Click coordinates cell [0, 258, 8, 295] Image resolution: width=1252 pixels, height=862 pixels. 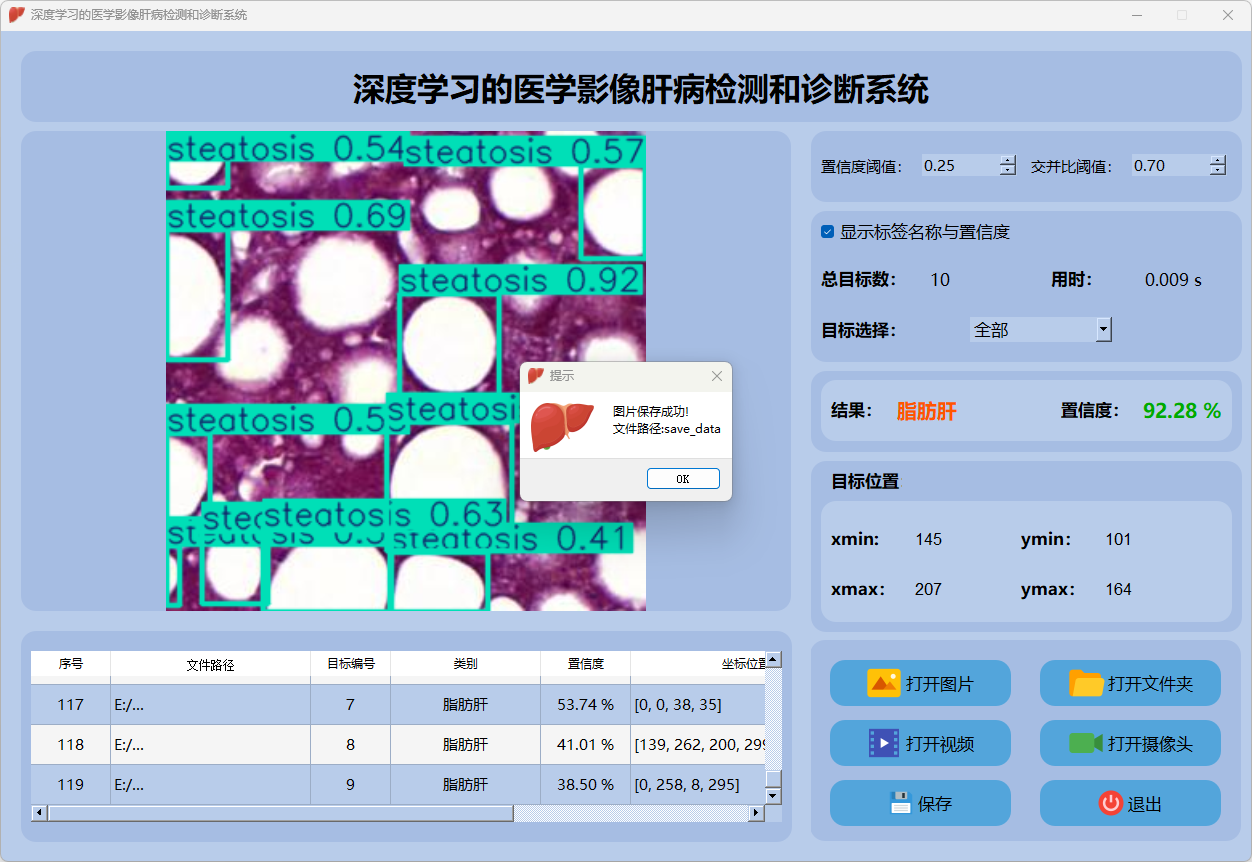tap(698, 785)
